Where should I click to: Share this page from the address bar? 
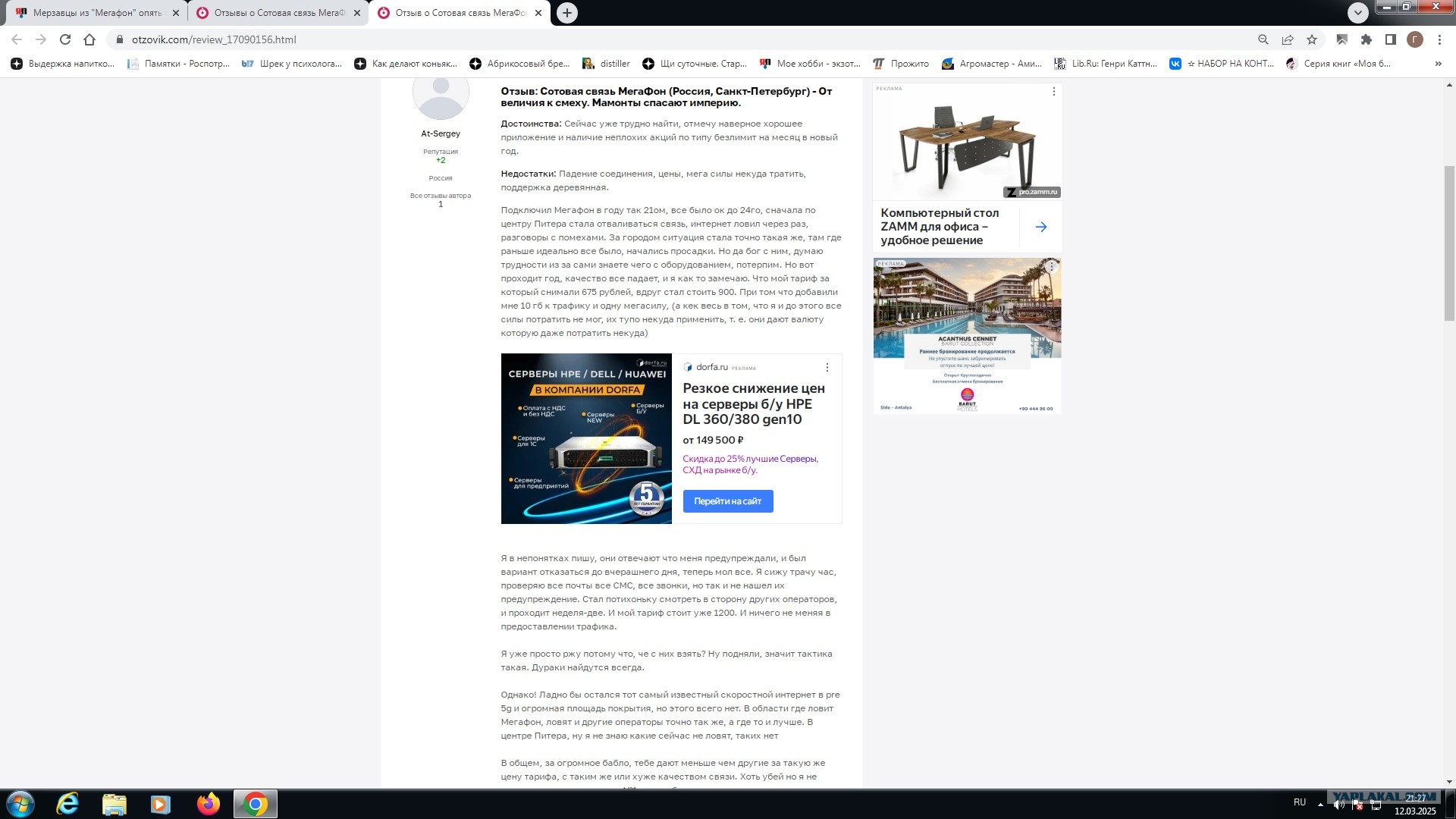(1288, 39)
